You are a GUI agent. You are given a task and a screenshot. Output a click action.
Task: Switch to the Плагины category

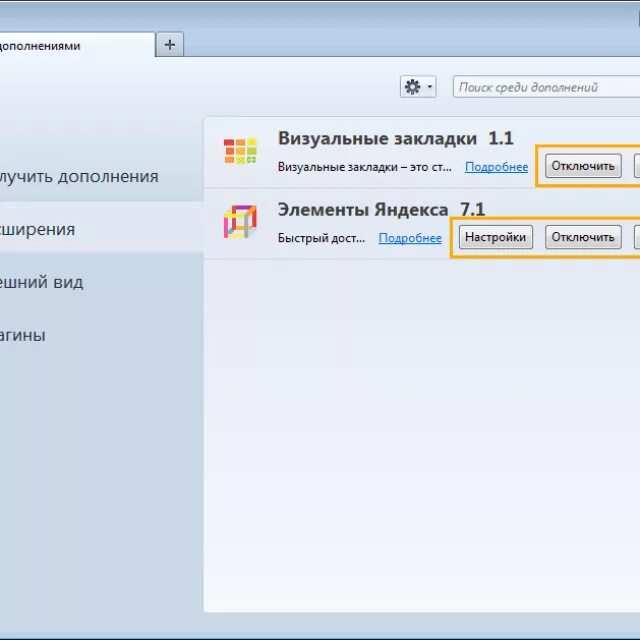pyautogui.click(x=102, y=335)
